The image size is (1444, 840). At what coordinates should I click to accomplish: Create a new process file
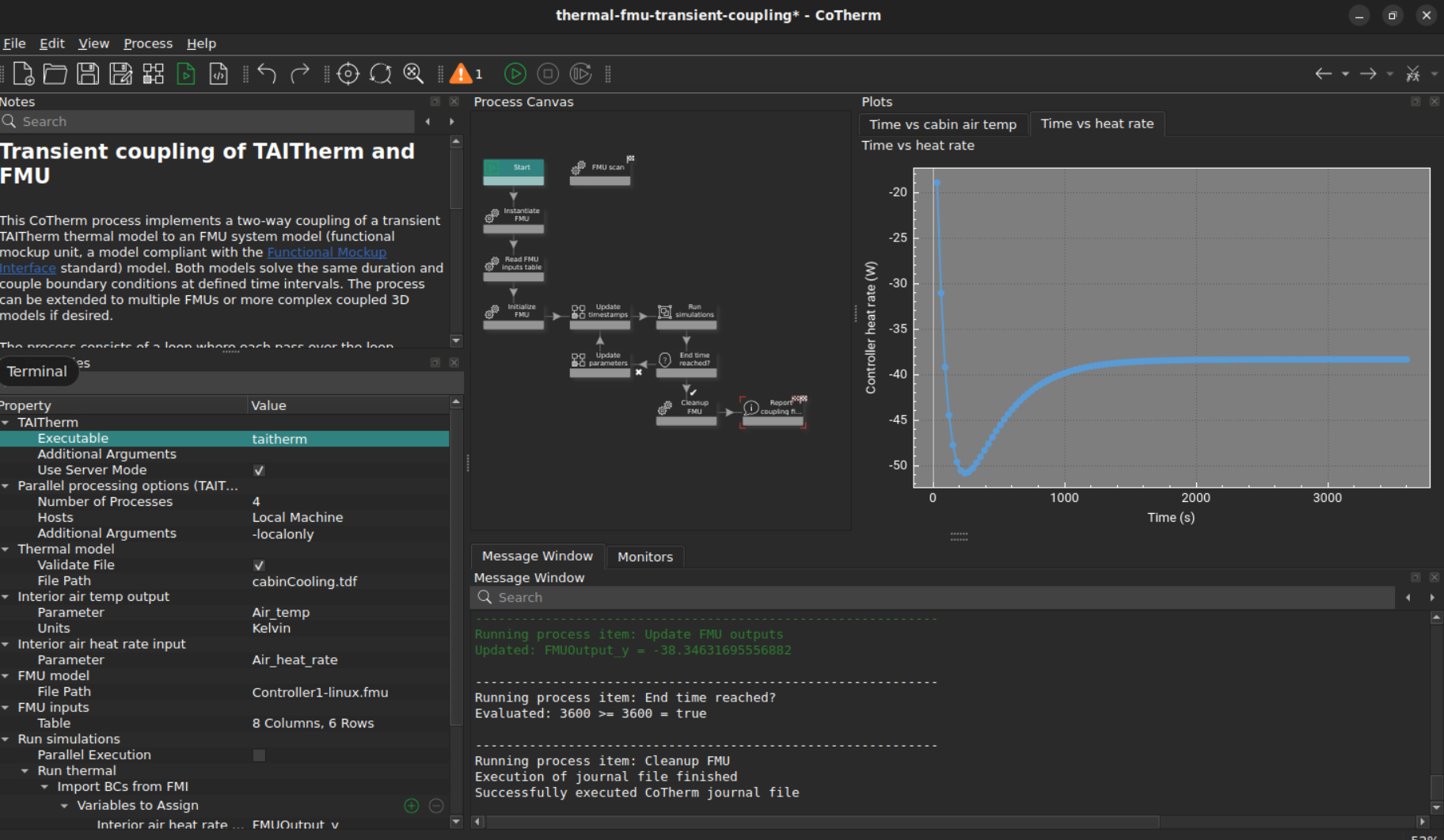[23, 74]
